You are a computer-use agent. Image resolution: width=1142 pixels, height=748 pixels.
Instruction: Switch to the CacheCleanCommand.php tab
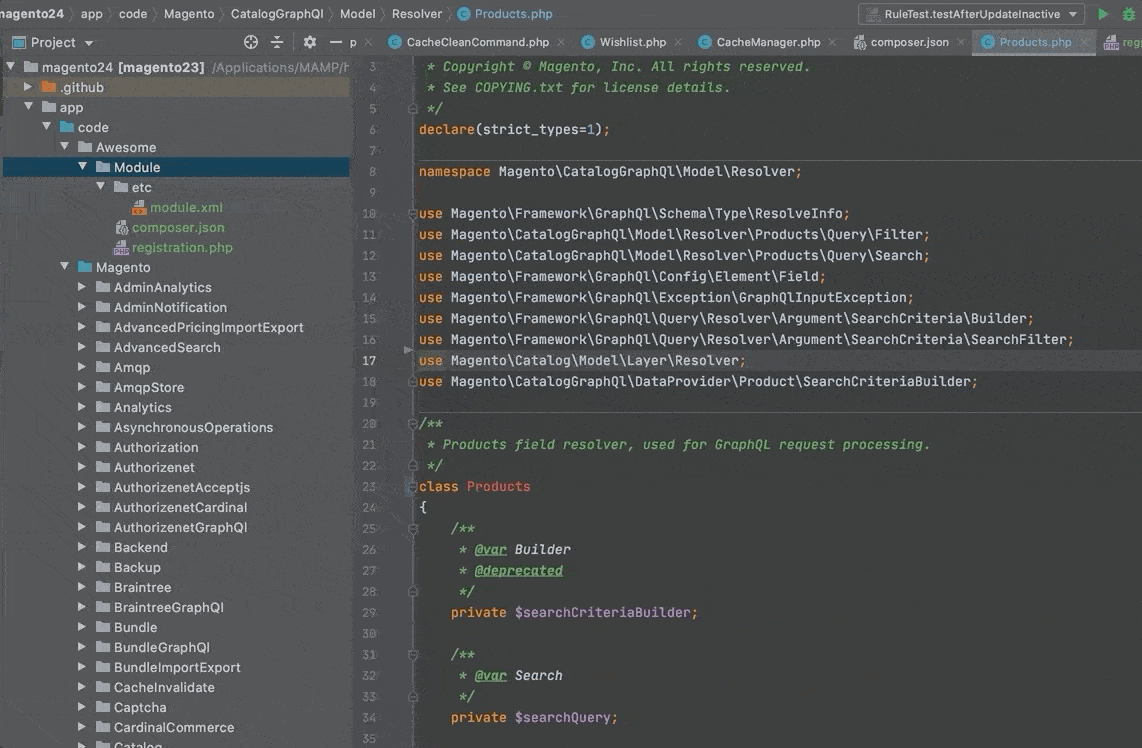(x=477, y=42)
